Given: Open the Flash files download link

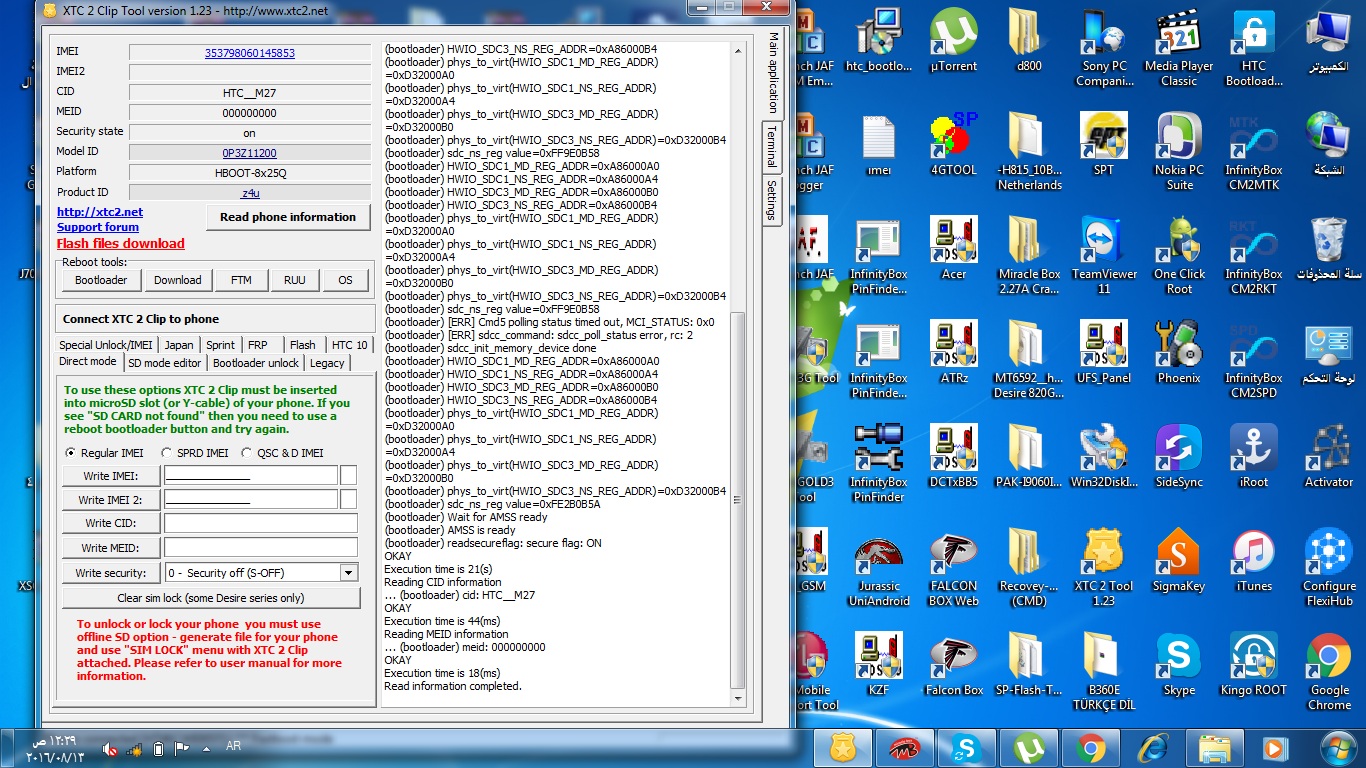Looking at the screenshot, I should click(x=121, y=243).
